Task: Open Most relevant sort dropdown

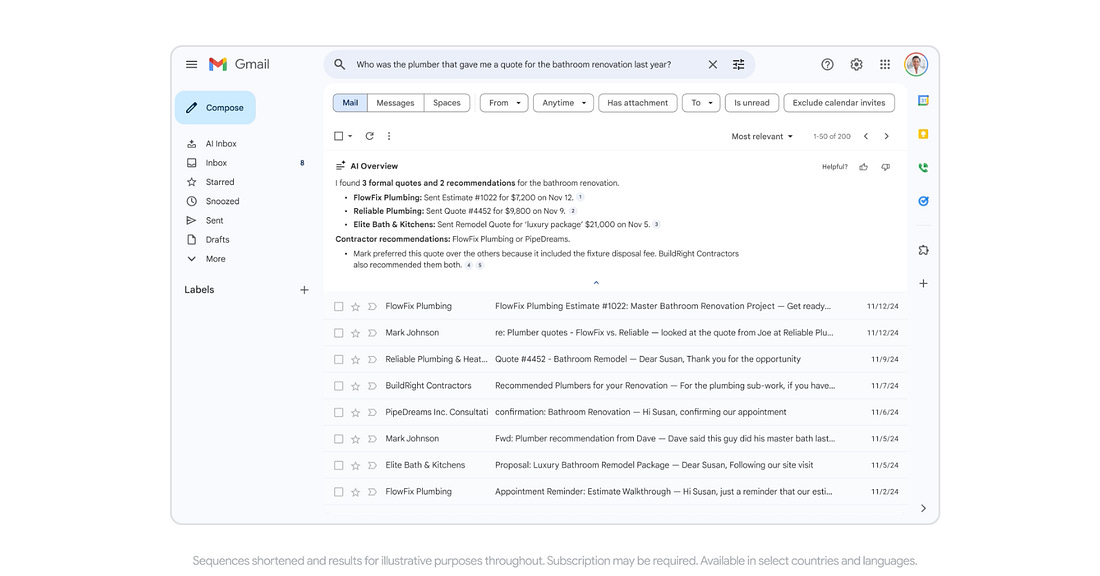Action: (x=762, y=136)
